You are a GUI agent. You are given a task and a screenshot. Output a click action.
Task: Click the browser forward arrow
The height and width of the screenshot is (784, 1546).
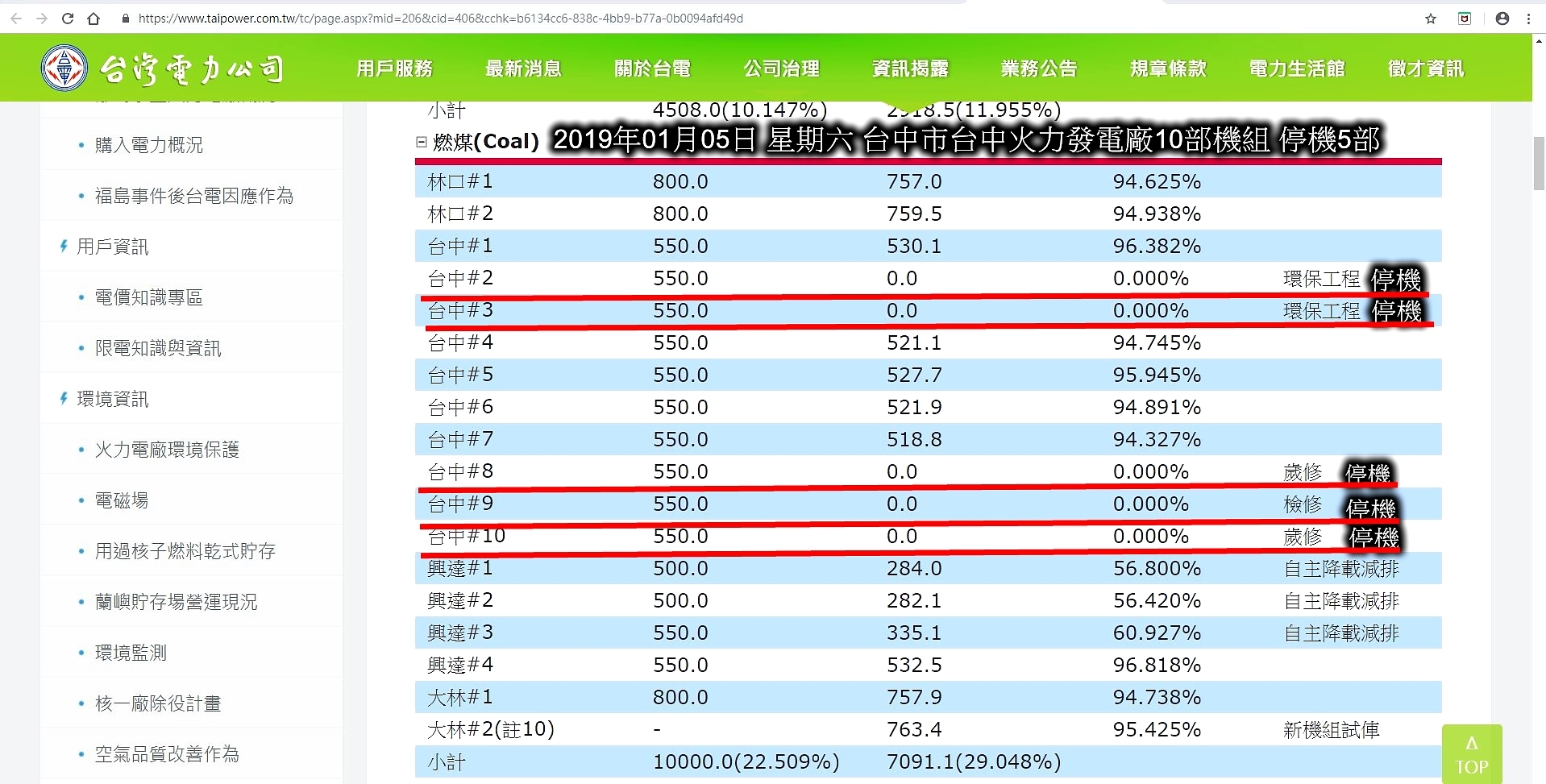(42, 19)
